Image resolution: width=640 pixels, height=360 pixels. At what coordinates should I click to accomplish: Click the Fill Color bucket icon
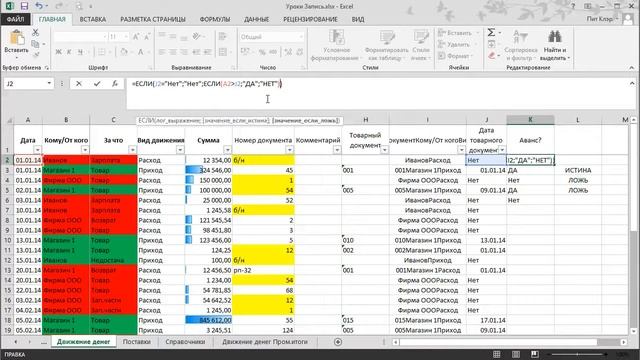click(x=124, y=52)
